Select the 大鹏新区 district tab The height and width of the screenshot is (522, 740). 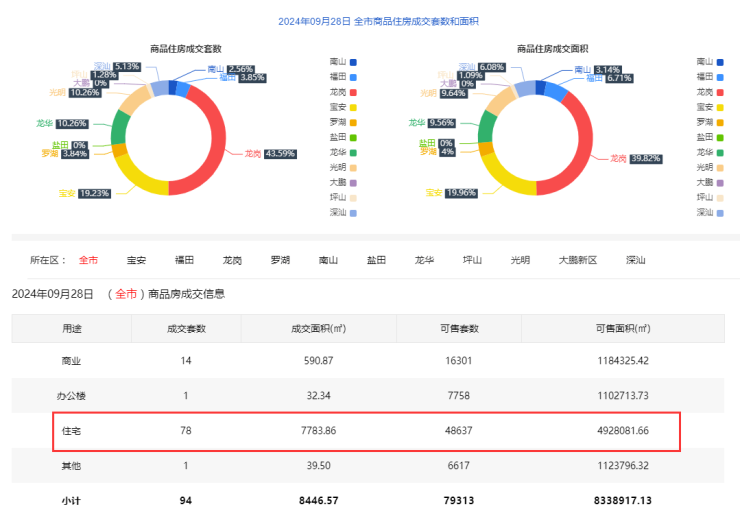(577, 260)
